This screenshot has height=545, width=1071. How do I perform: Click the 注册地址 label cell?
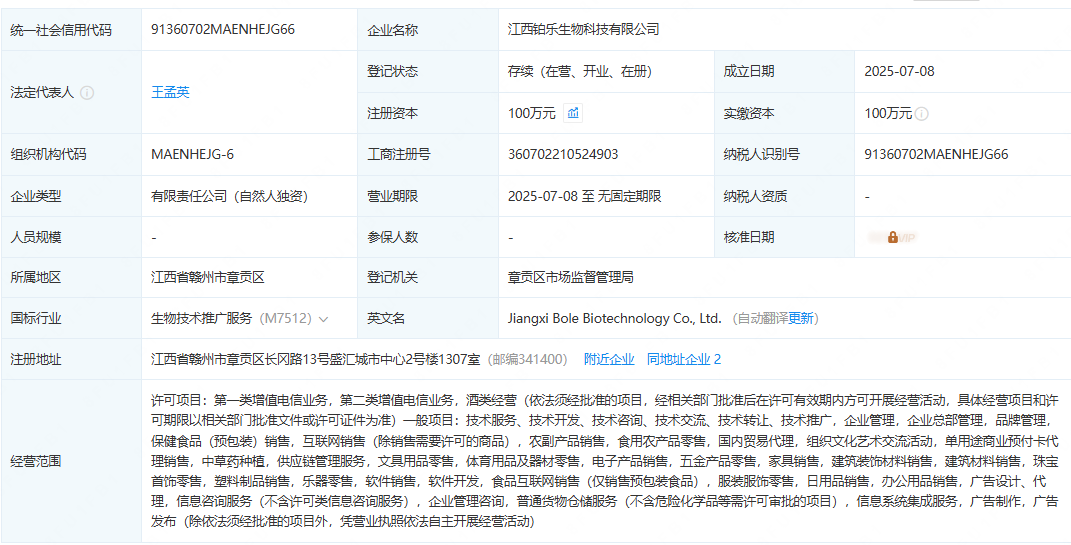71,359
